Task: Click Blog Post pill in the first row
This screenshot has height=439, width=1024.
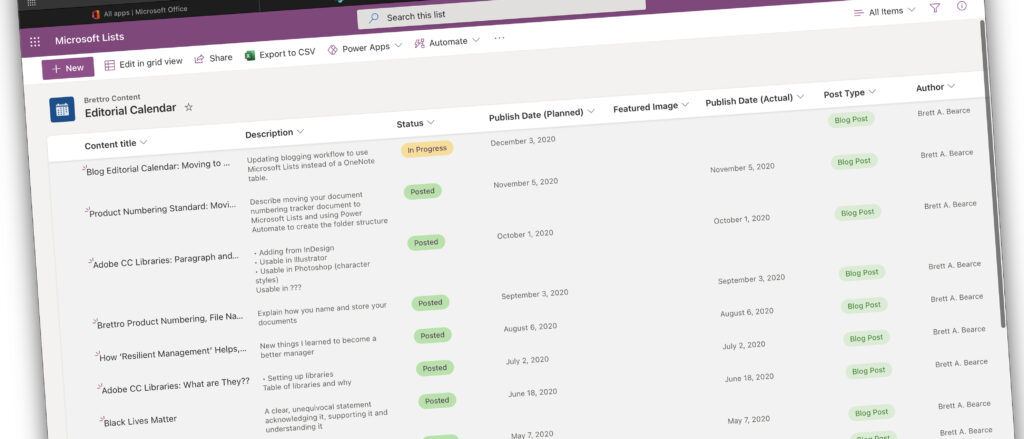Action: tap(851, 120)
